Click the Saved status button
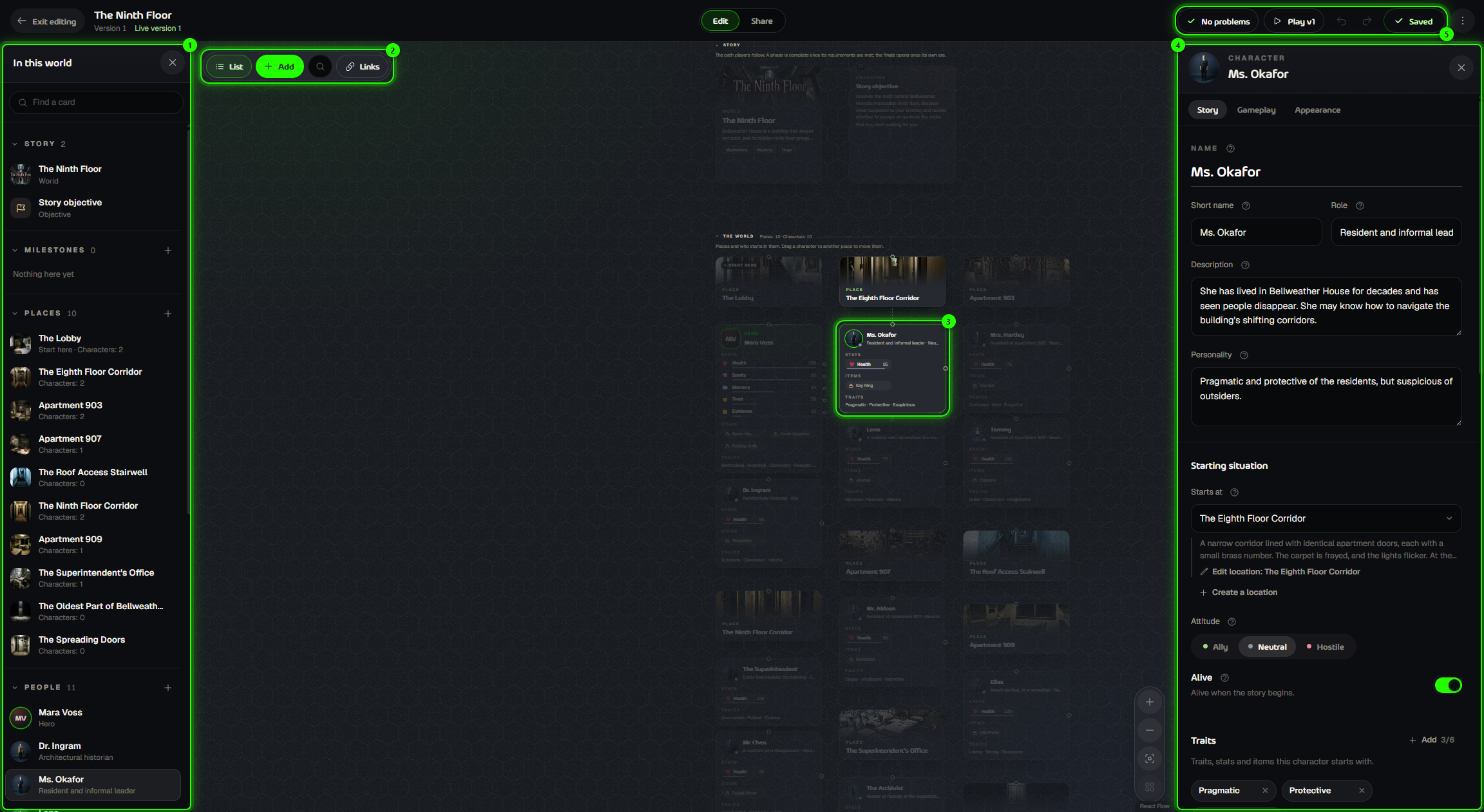This screenshot has height=812, width=1484. tap(1414, 21)
